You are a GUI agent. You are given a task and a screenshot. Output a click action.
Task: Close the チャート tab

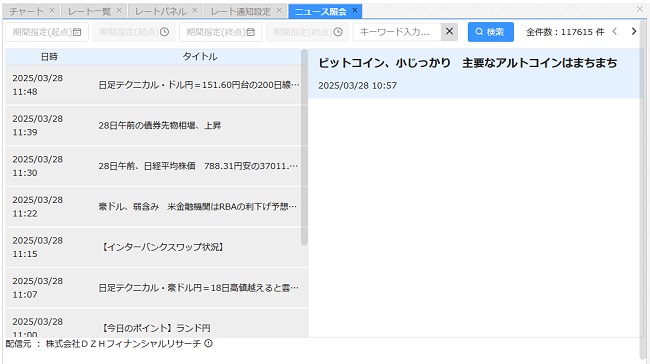click(x=52, y=10)
